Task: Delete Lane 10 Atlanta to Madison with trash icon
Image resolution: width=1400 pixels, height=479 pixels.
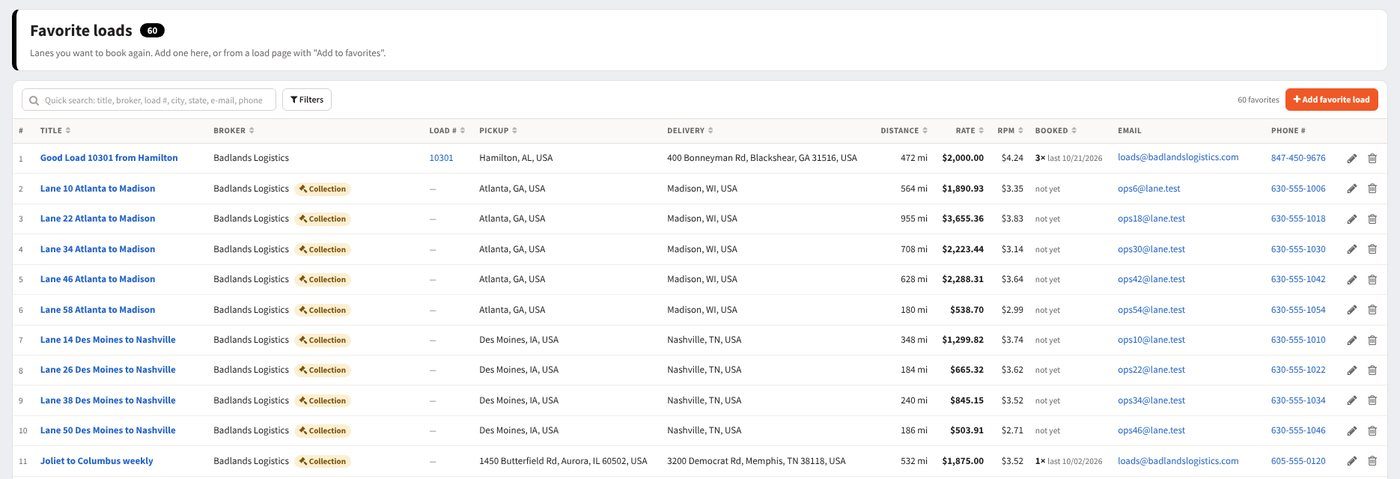Action: (x=1372, y=188)
